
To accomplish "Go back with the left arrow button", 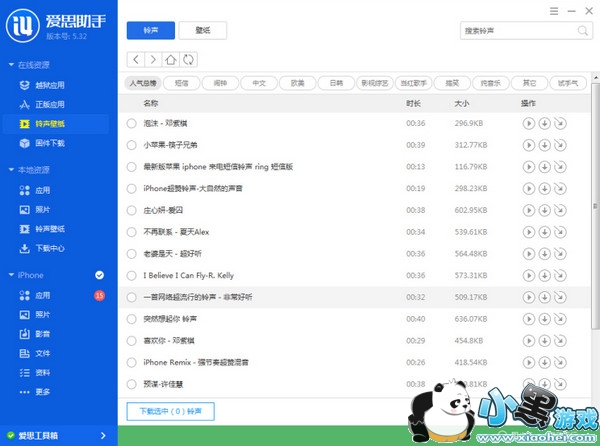I will [136, 59].
